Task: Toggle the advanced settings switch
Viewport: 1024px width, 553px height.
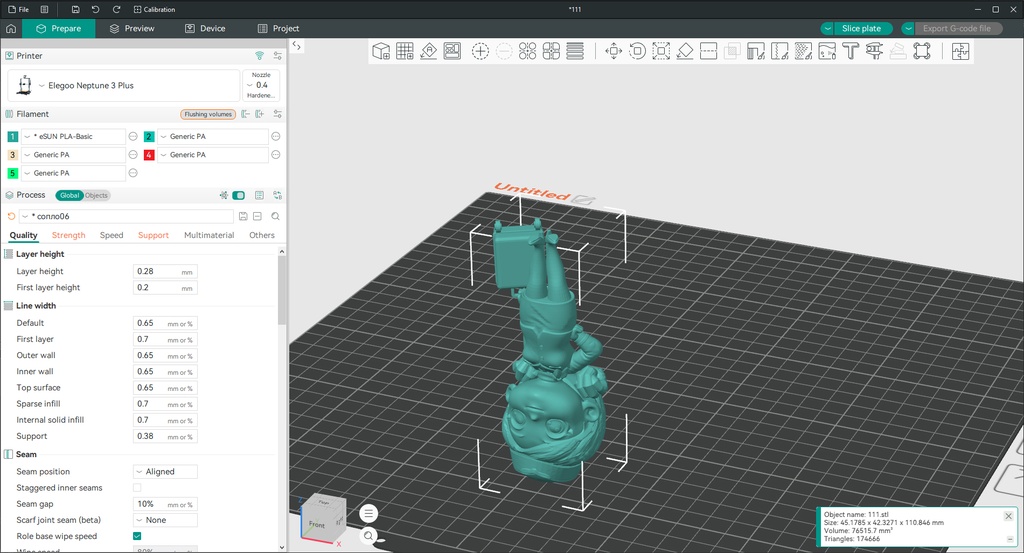Action: (x=238, y=195)
